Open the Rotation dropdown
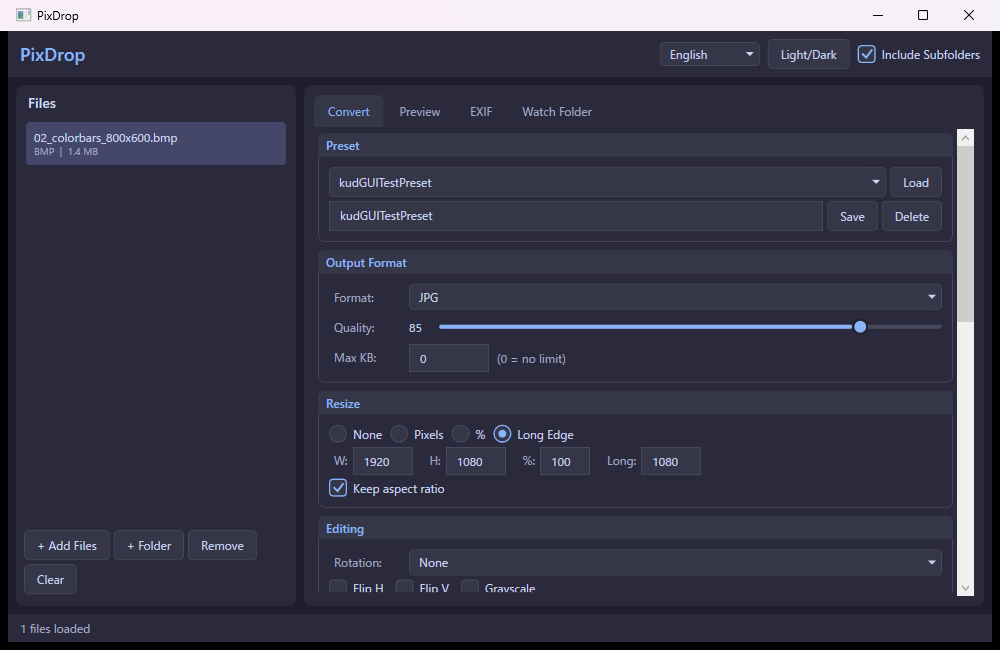Image resolution: width=1000 pixels, height=650 pixels. coord(675,562)
